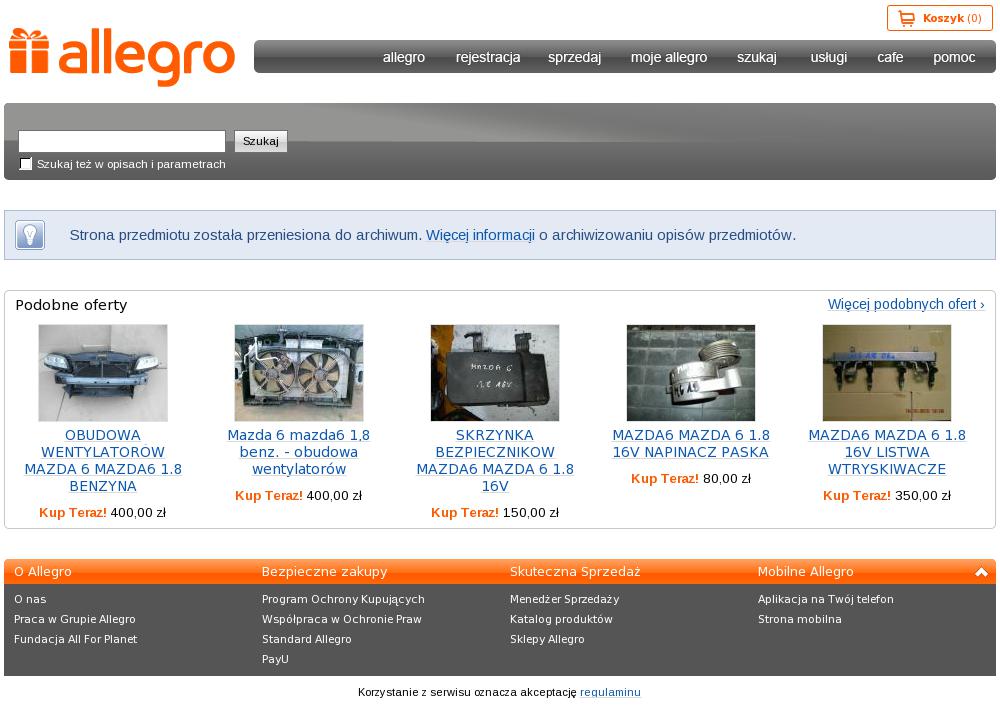Focus the search text field
The width and height of the screenshot is (1000, 712).
(x=122, y=141)
